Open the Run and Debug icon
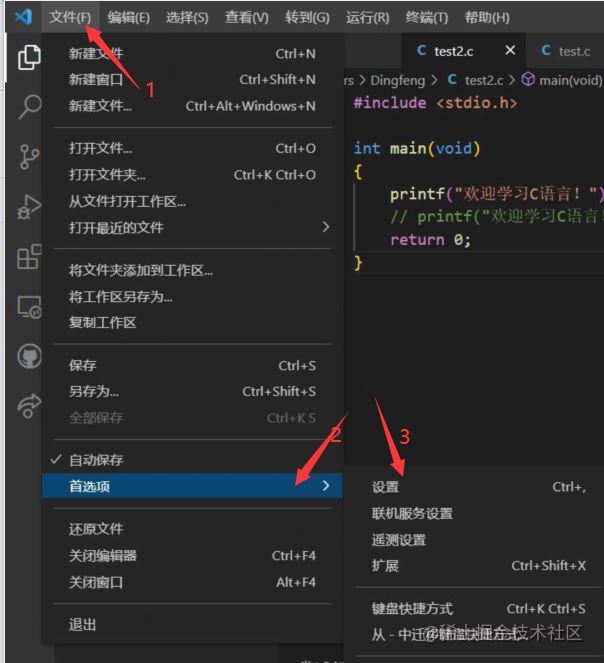This screenshot has height=663, width=604. (x=29, y=207)
